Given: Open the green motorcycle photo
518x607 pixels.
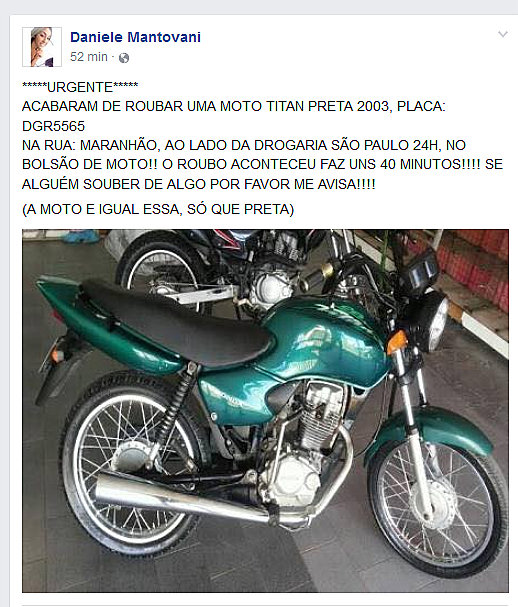Looking at the screenshot, I should [x=265, y=411].
